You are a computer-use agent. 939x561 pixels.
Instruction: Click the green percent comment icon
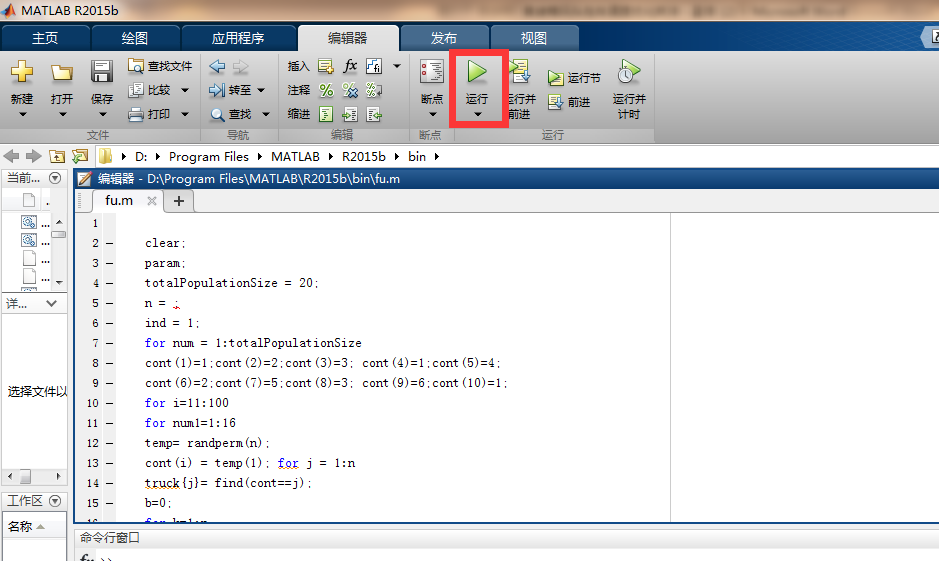[x=326, y=90]
